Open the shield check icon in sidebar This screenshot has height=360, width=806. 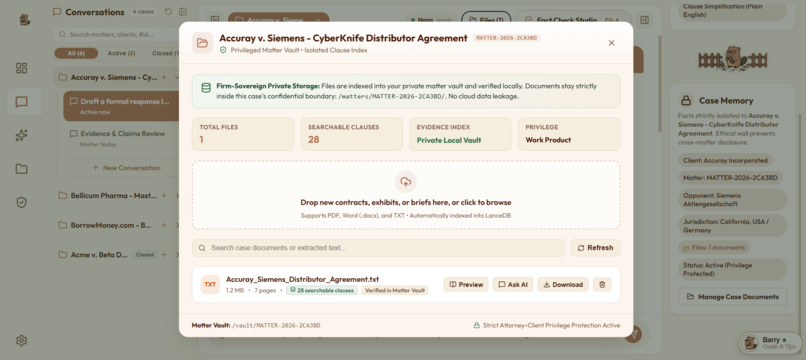coord(21,203)
